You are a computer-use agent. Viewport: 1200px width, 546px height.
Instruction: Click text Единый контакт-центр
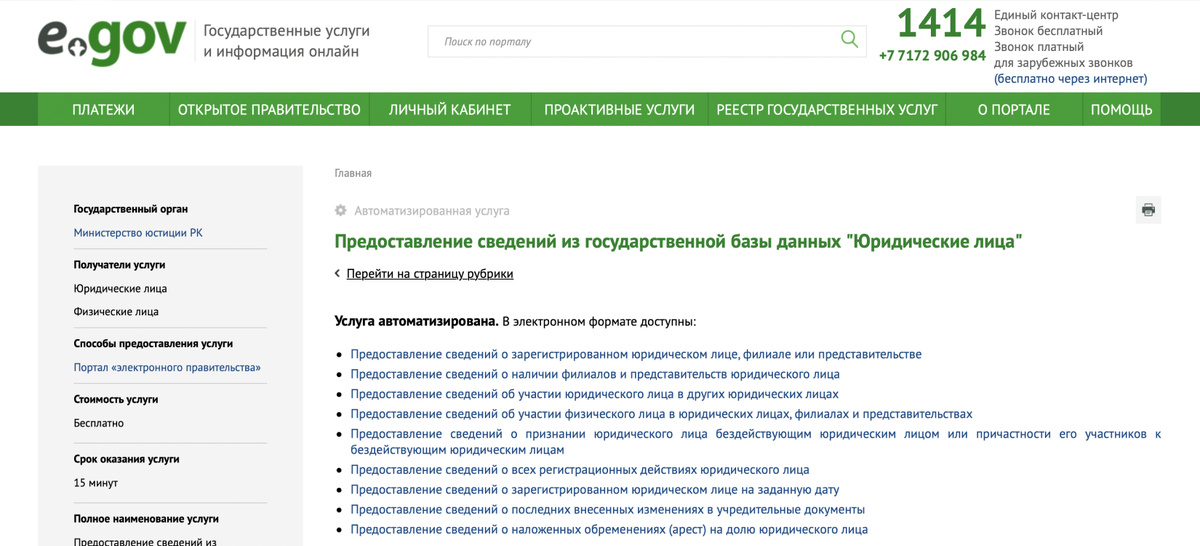[x=1056, y=15]
